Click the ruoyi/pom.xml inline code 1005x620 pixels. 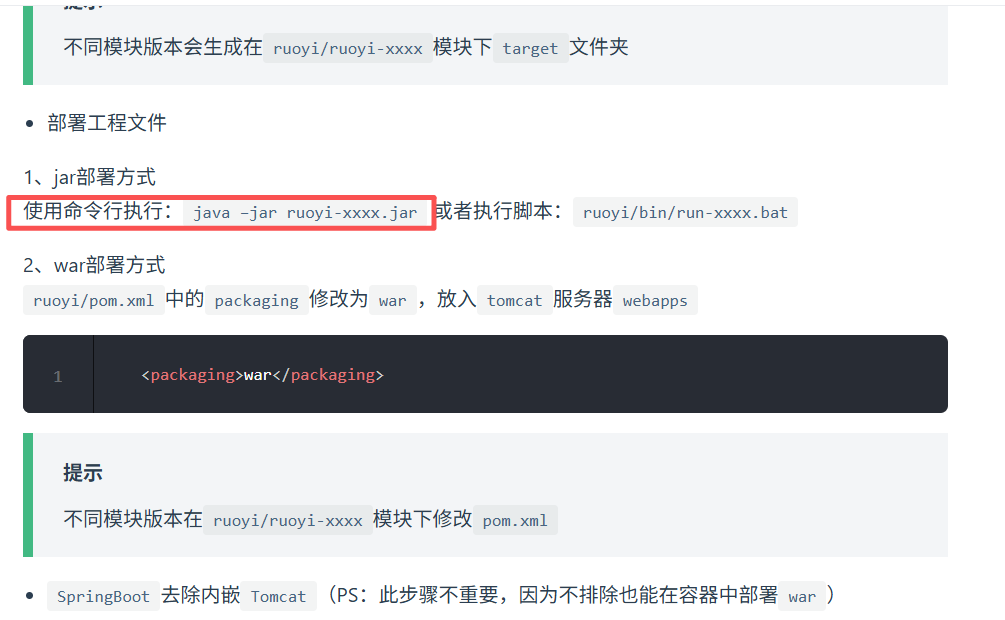tap(94, 301)
